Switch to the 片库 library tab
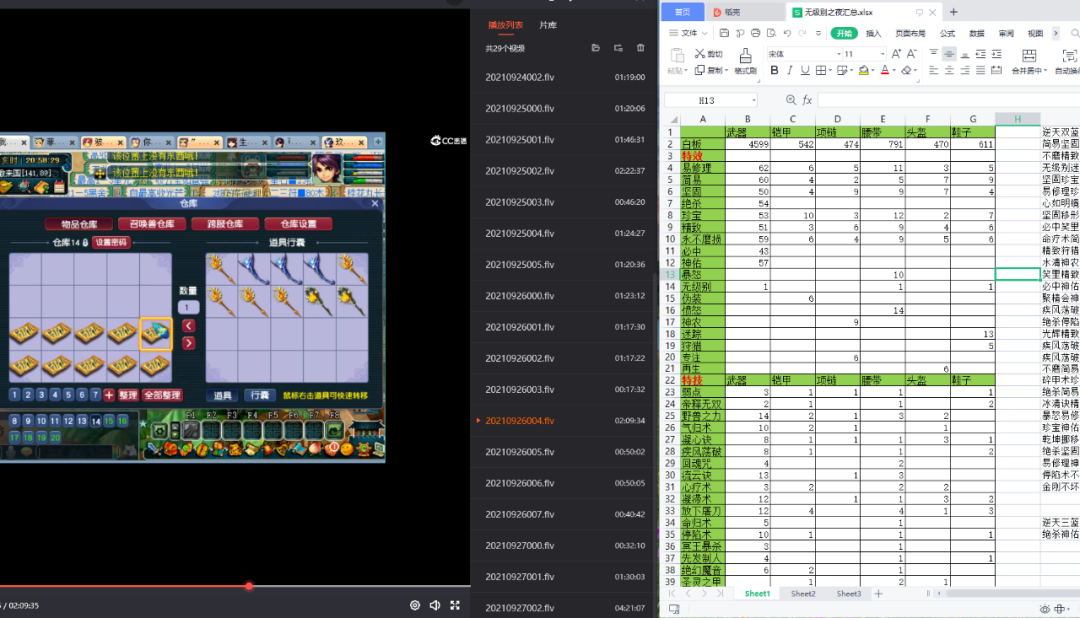Viewport: 1080px width, 618px height. pos(548,24)
